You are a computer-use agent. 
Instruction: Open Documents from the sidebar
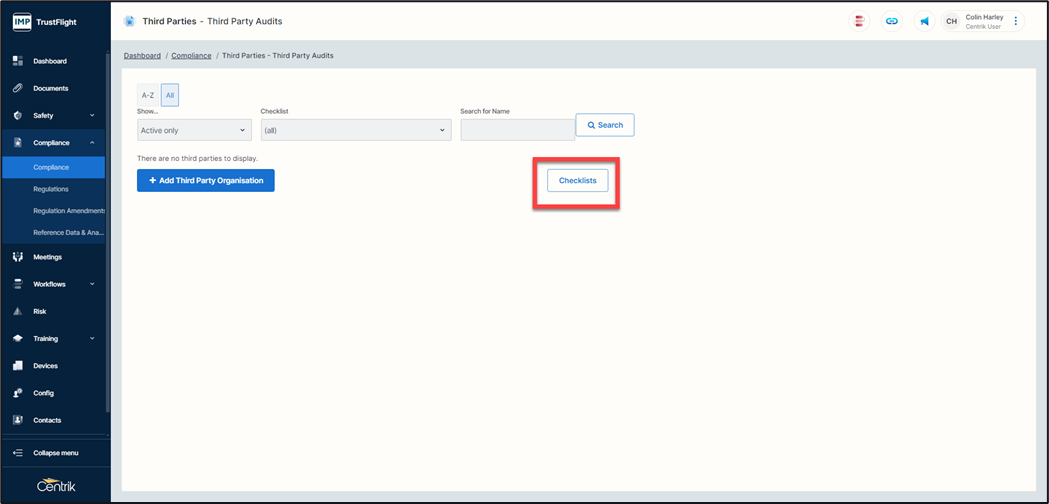(51, 88)
